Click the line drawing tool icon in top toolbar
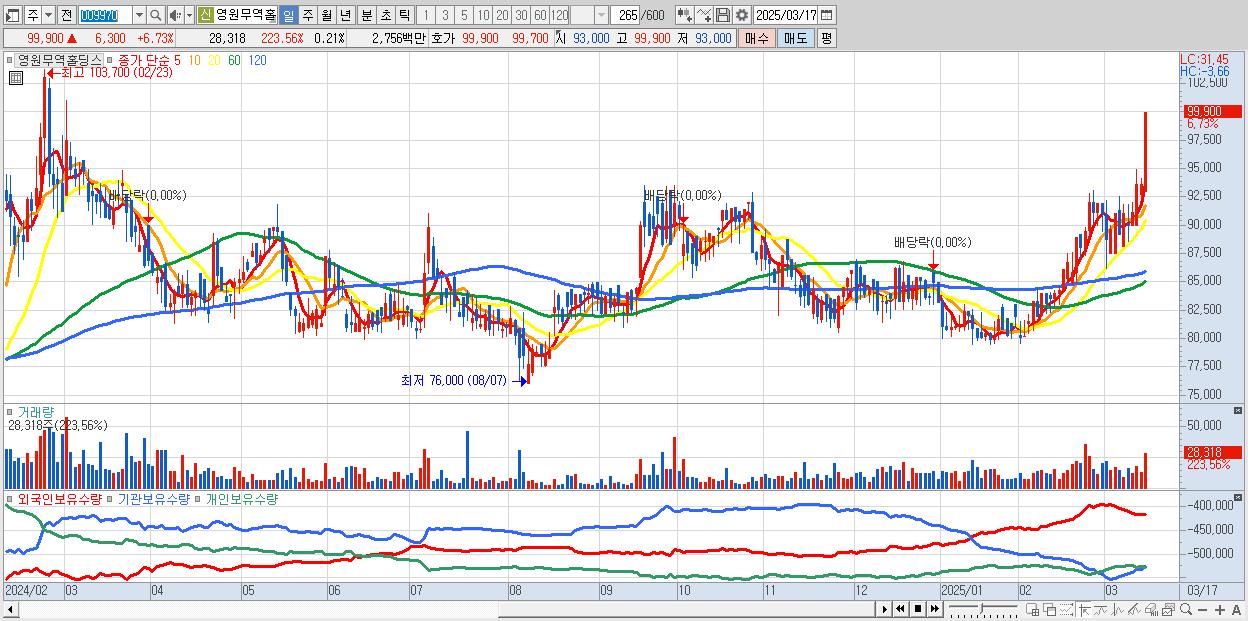Image resolution: width=1248 pixels, height=621 pixels. (704, 15)
